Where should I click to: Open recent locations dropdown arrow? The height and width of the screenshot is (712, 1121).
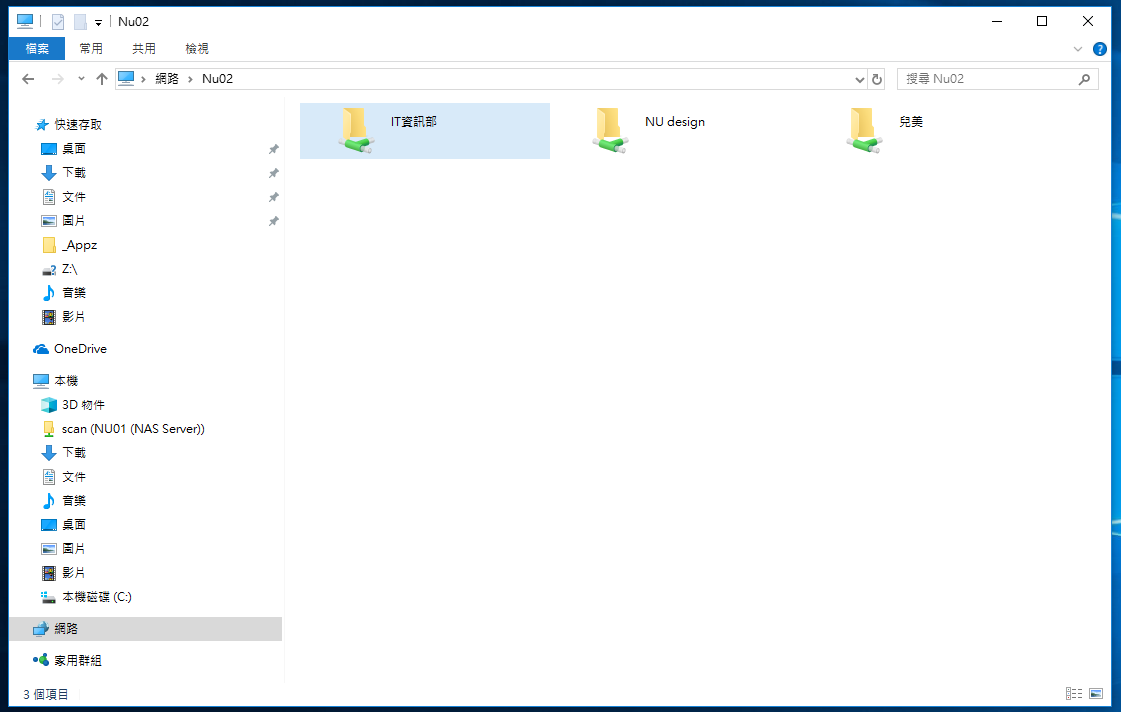[x=81, y=79]
